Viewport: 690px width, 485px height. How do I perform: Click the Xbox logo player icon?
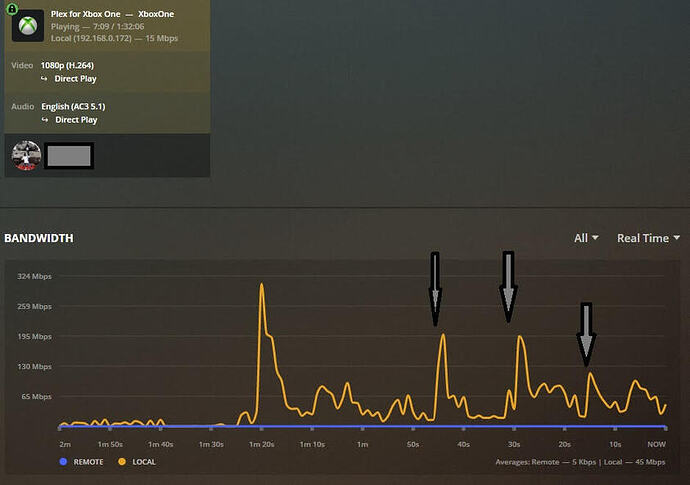tap(28, 26)
